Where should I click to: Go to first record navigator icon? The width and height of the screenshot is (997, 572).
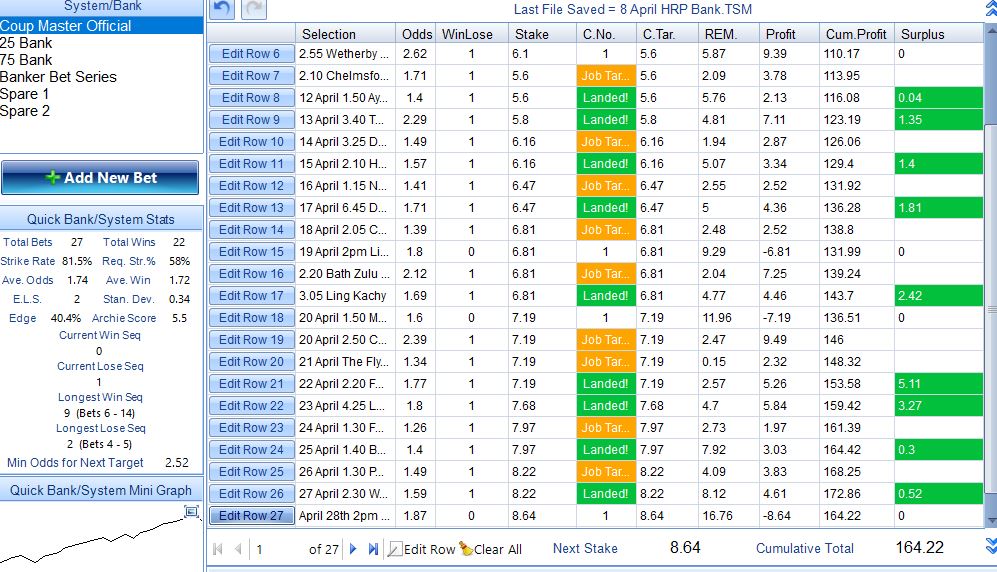pos(217,548)
